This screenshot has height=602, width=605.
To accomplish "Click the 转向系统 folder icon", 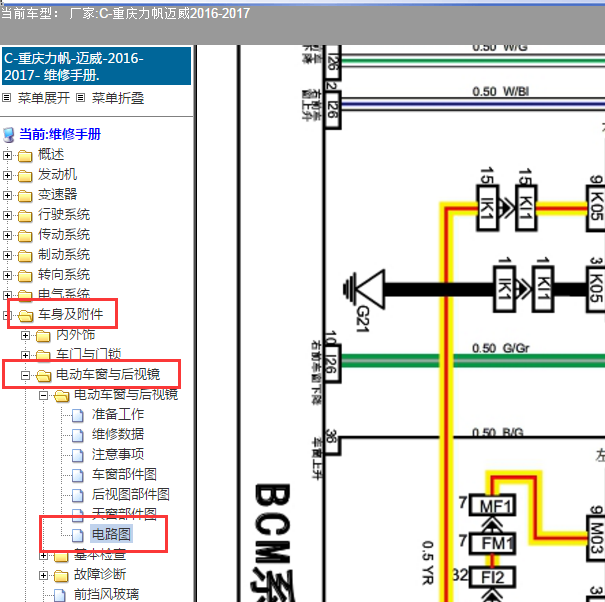I will [25, 276].
